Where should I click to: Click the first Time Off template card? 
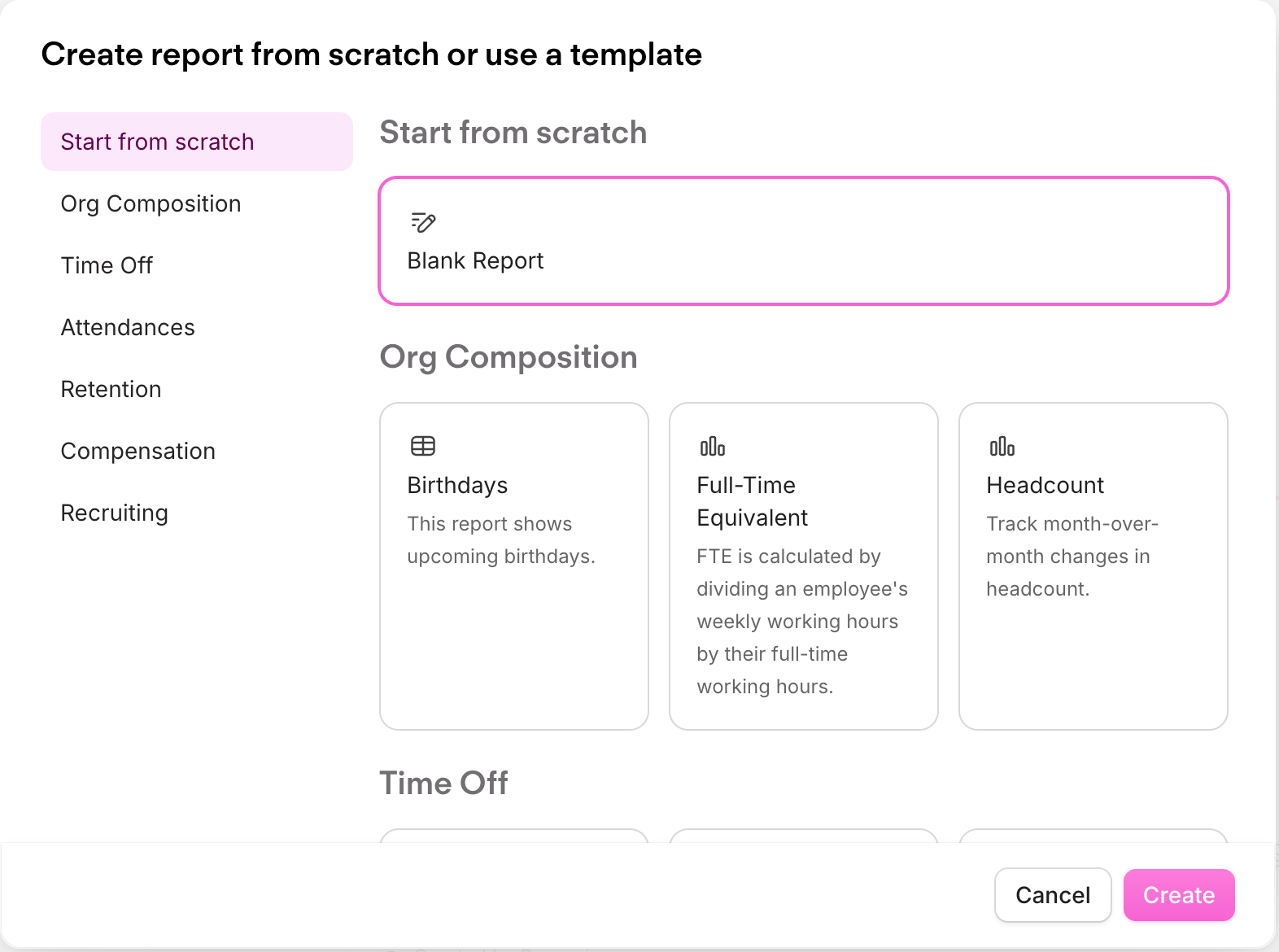click(x=514, y=836)
